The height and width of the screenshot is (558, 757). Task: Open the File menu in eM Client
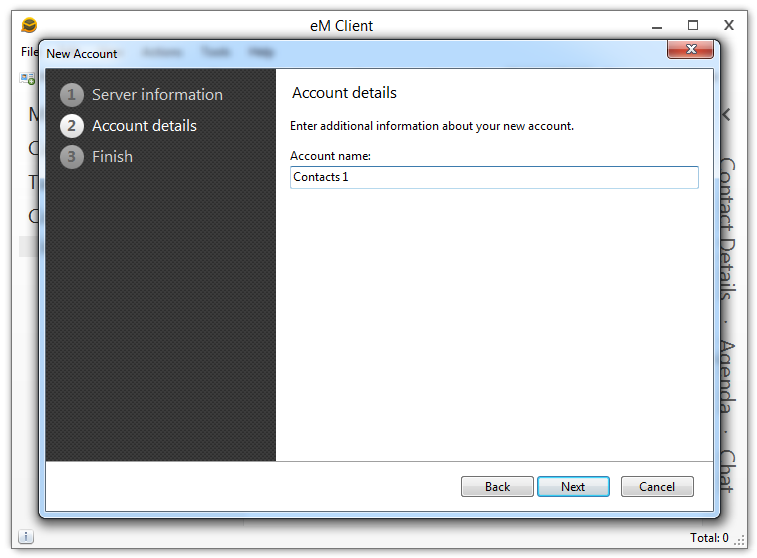point(29,52)
